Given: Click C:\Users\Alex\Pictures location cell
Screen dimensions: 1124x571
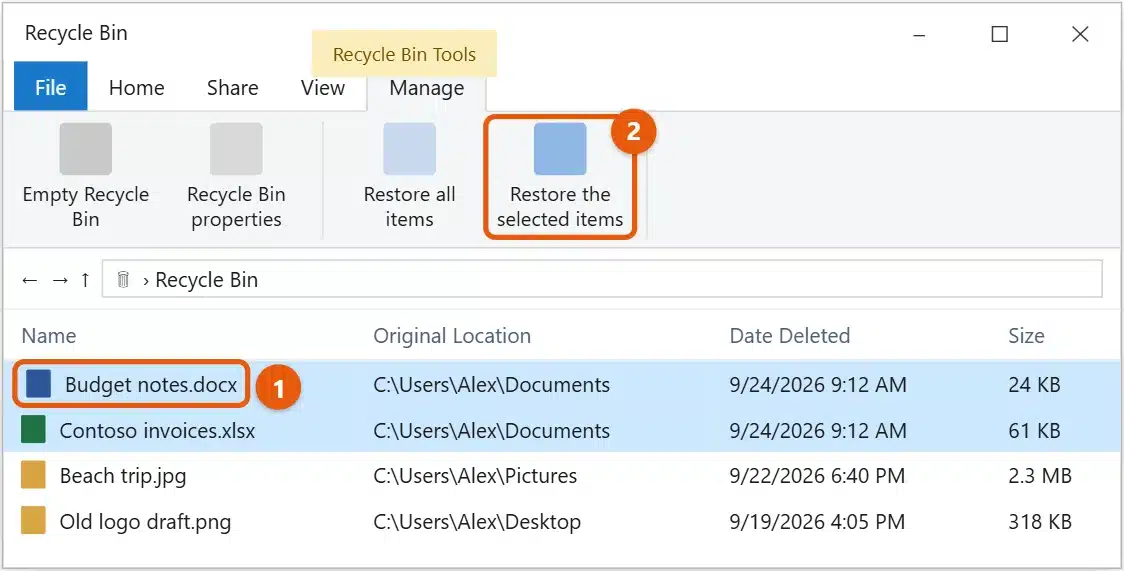Looking at the screenshot, I should 475,475.
